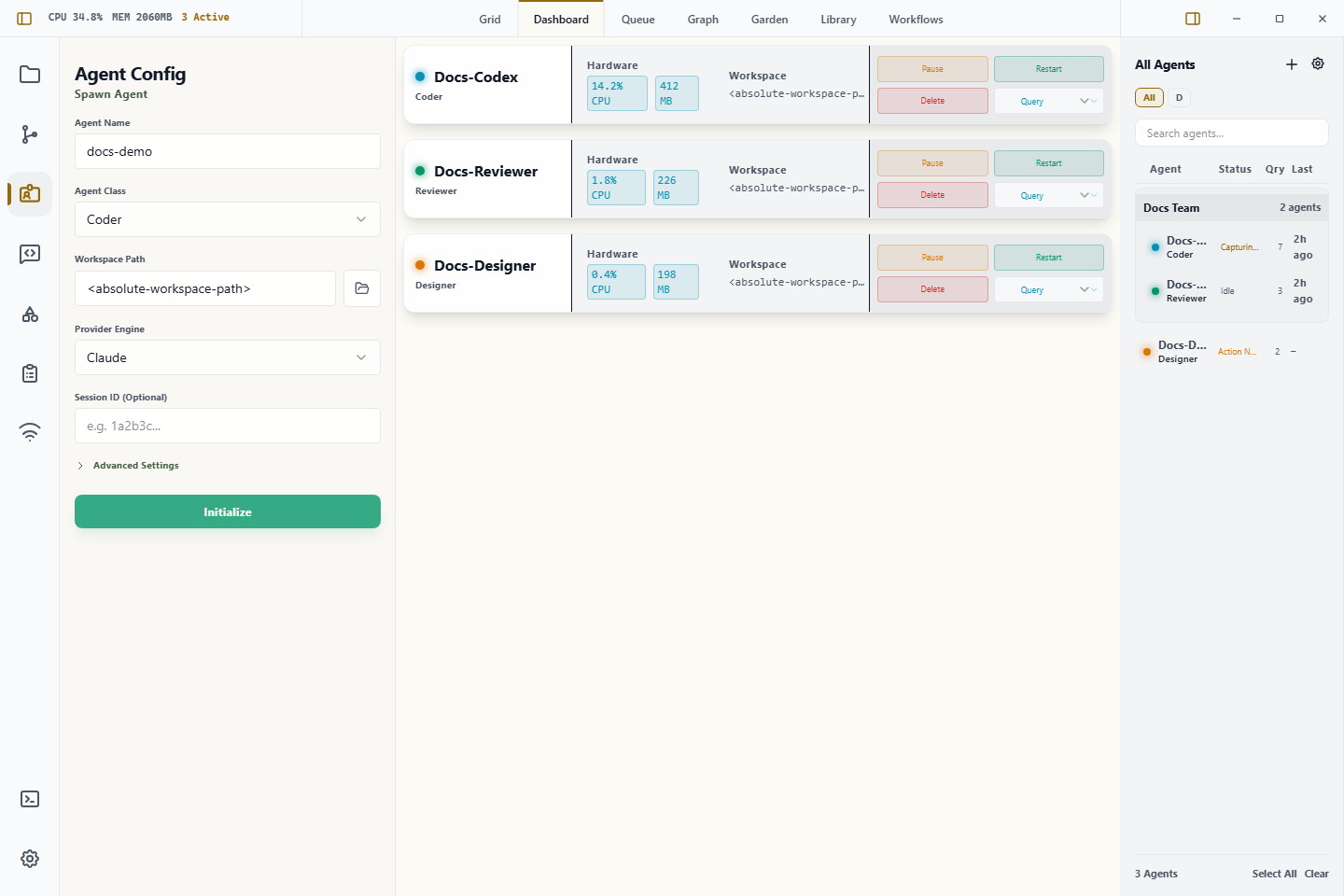Open the Provider Engine dropdown

[x=228, y=357]
